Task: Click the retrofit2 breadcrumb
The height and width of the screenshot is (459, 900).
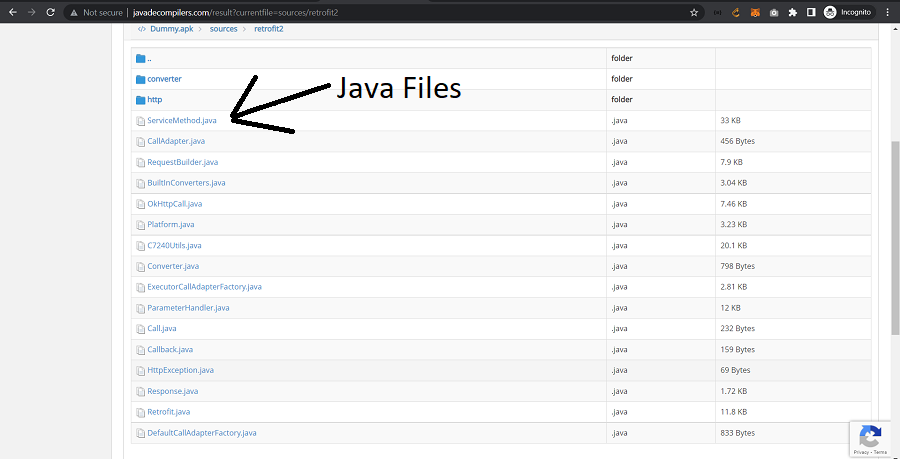Action: [269, 29]
